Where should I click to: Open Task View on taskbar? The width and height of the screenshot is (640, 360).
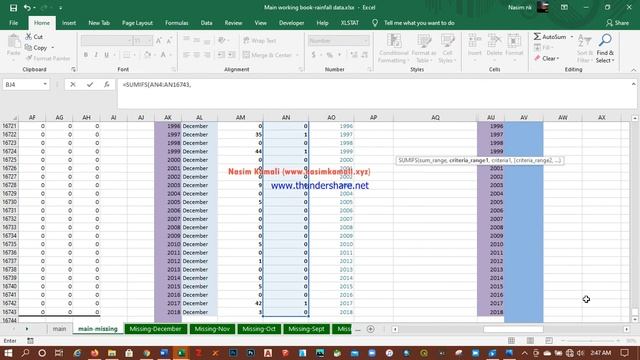coord(59,353)
